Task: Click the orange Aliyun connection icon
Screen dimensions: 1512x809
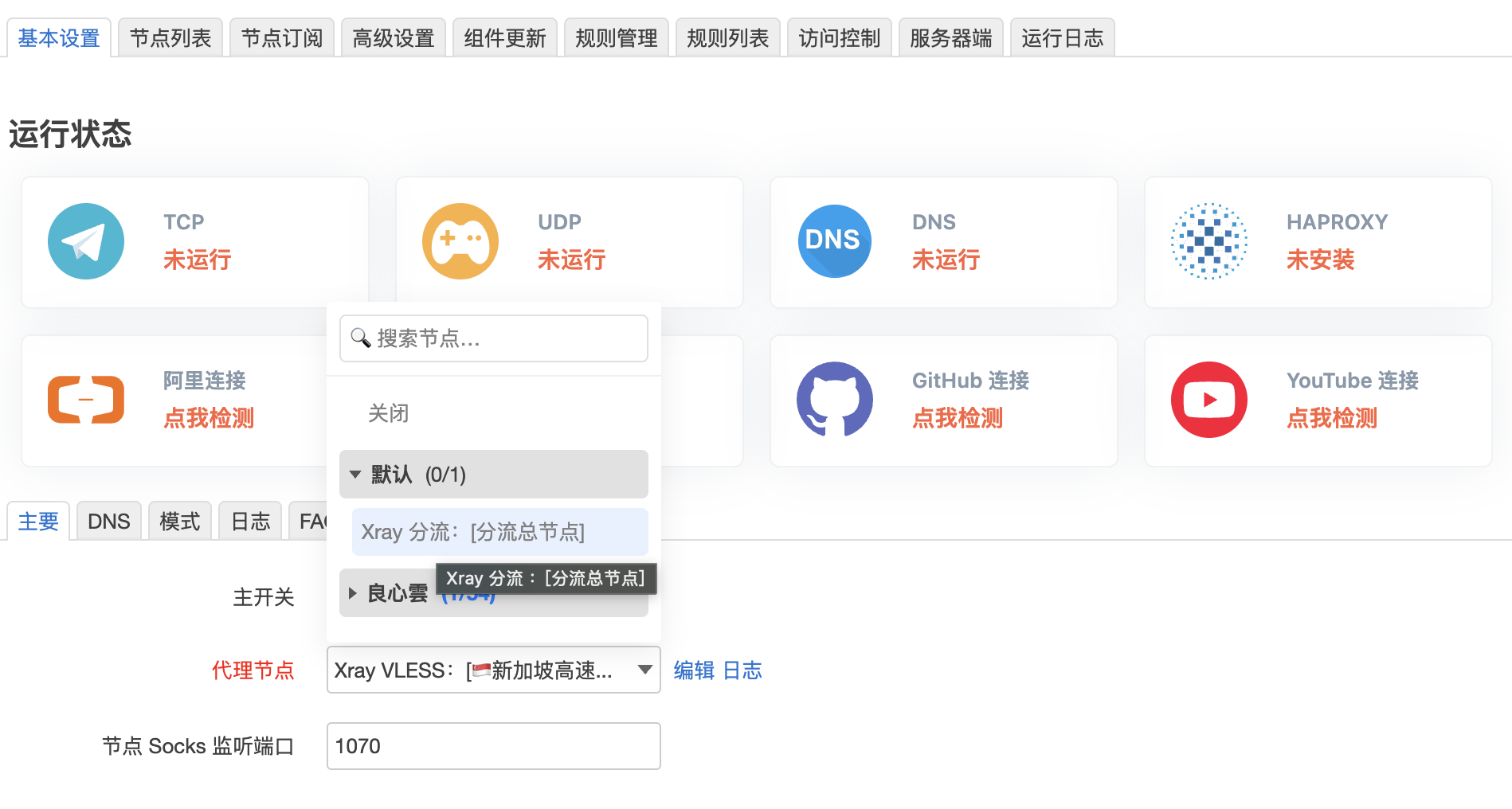Action: coord(86,400)
